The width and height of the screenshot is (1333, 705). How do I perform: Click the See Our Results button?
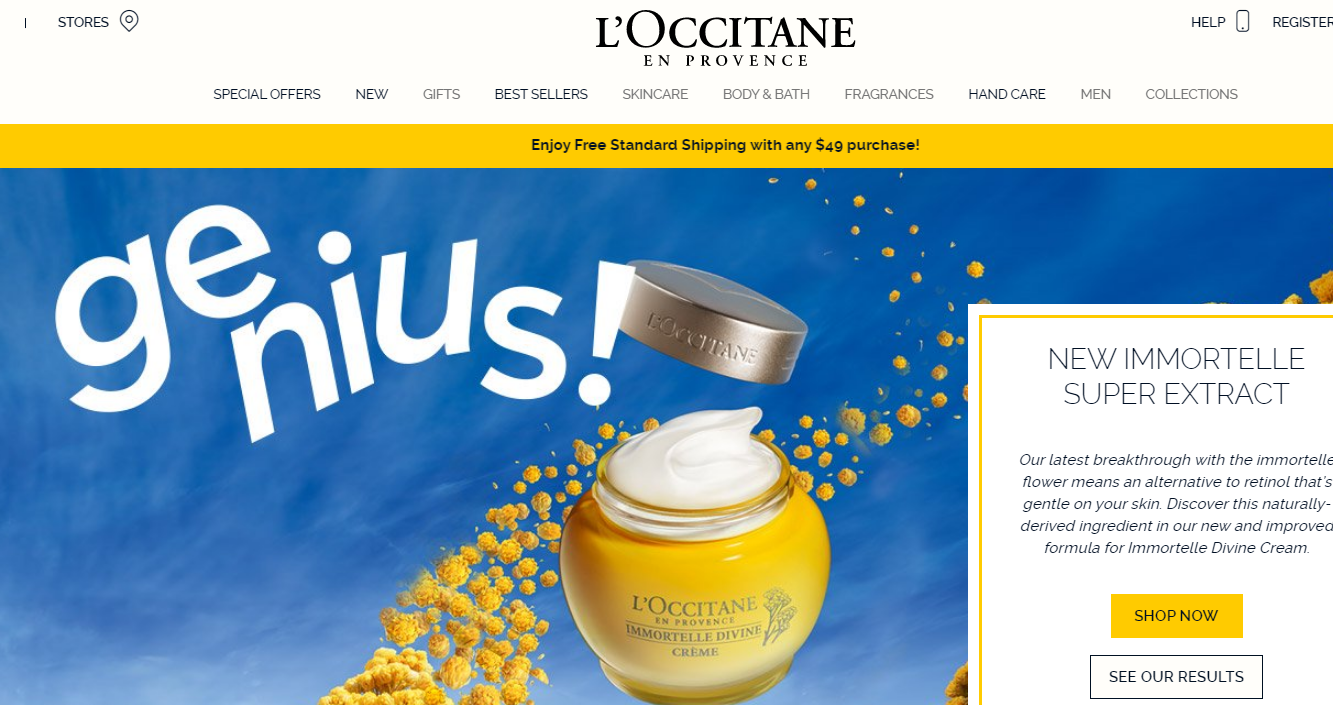(x=1176, y=677)
